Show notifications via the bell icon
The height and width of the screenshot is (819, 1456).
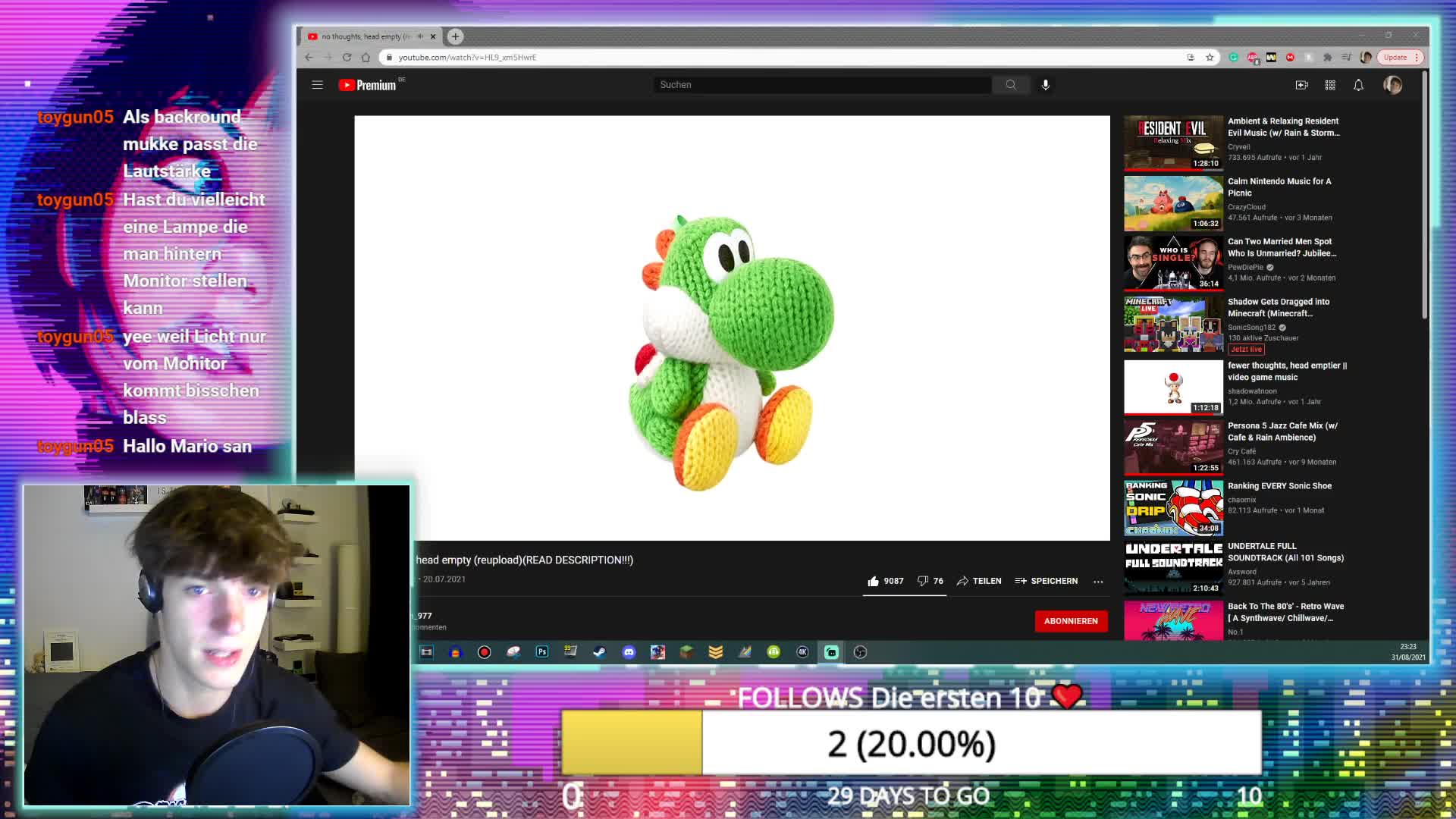click(1358, 85)
